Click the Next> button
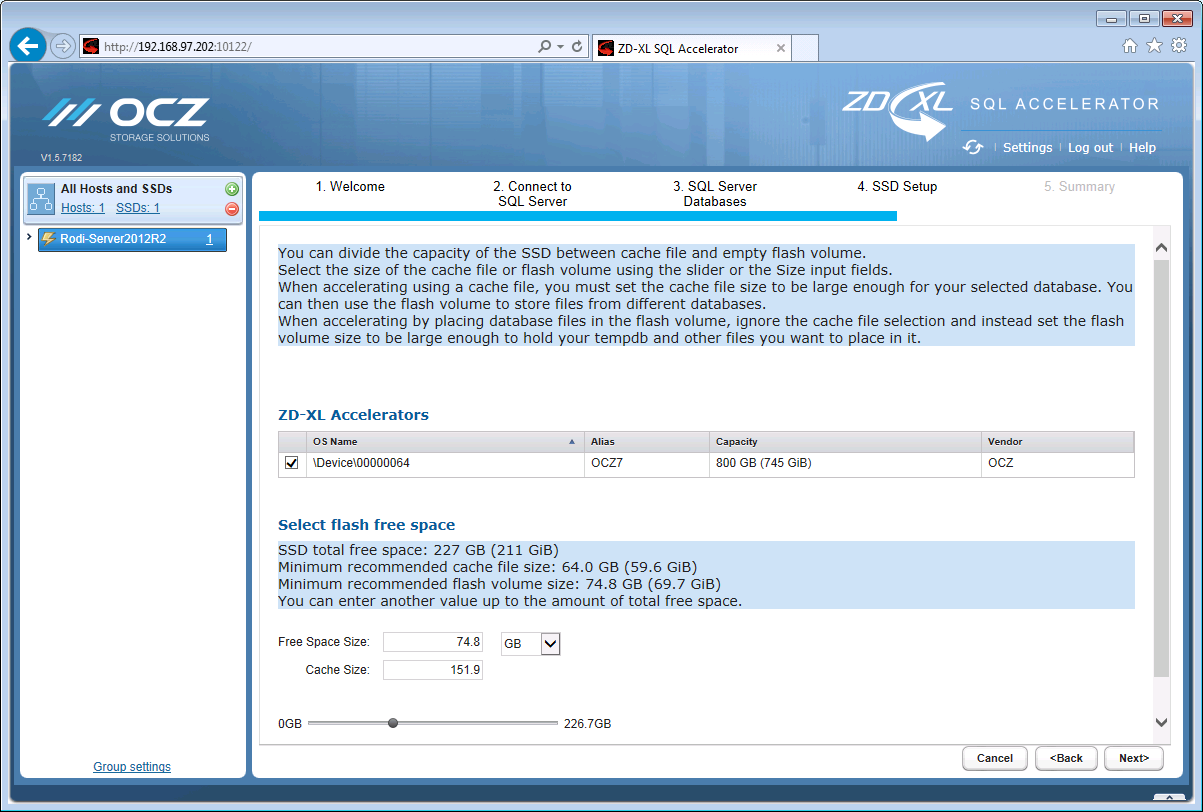 click(1134, 758)
